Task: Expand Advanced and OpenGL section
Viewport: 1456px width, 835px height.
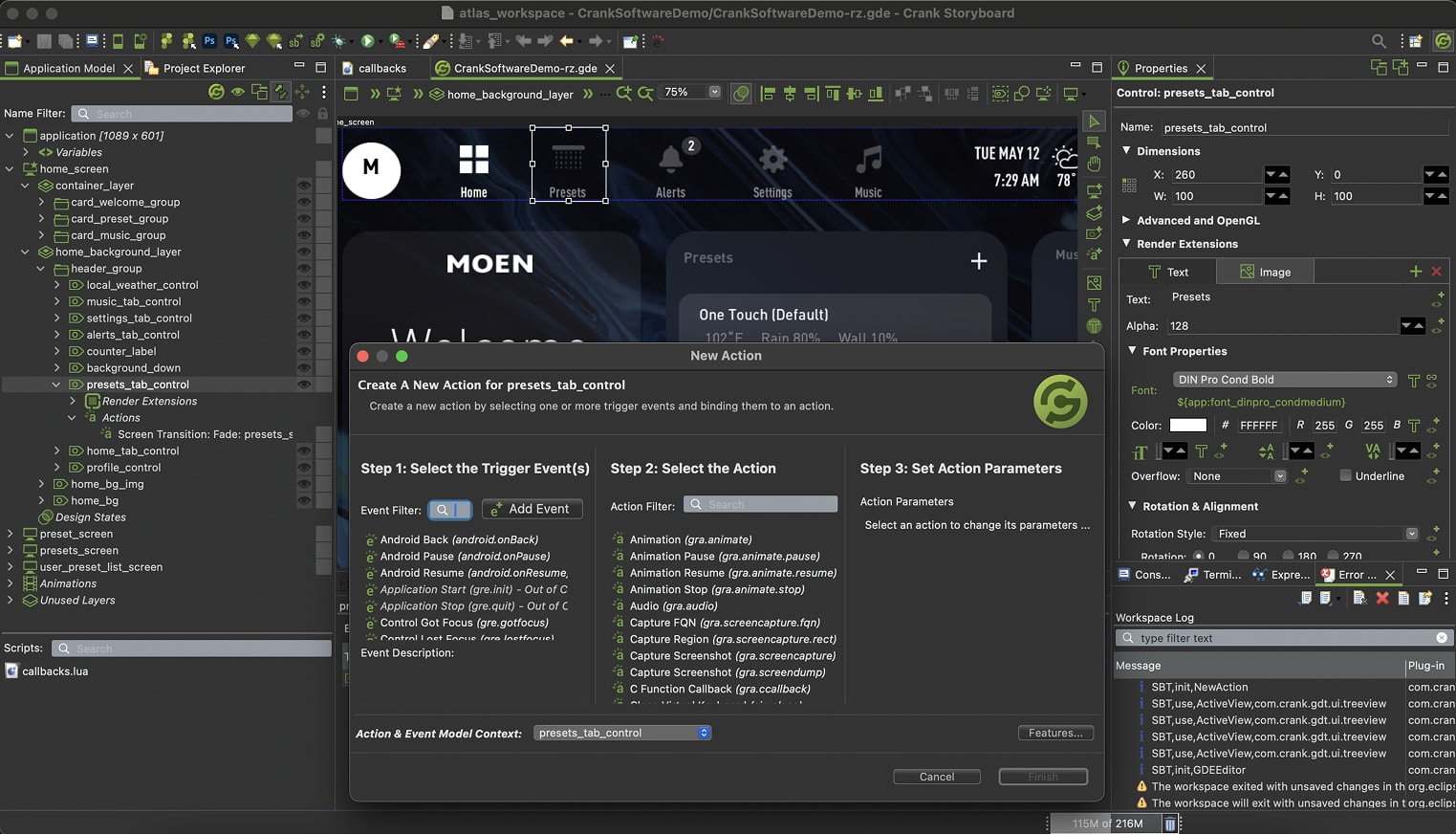Action: pos(1126,220)
